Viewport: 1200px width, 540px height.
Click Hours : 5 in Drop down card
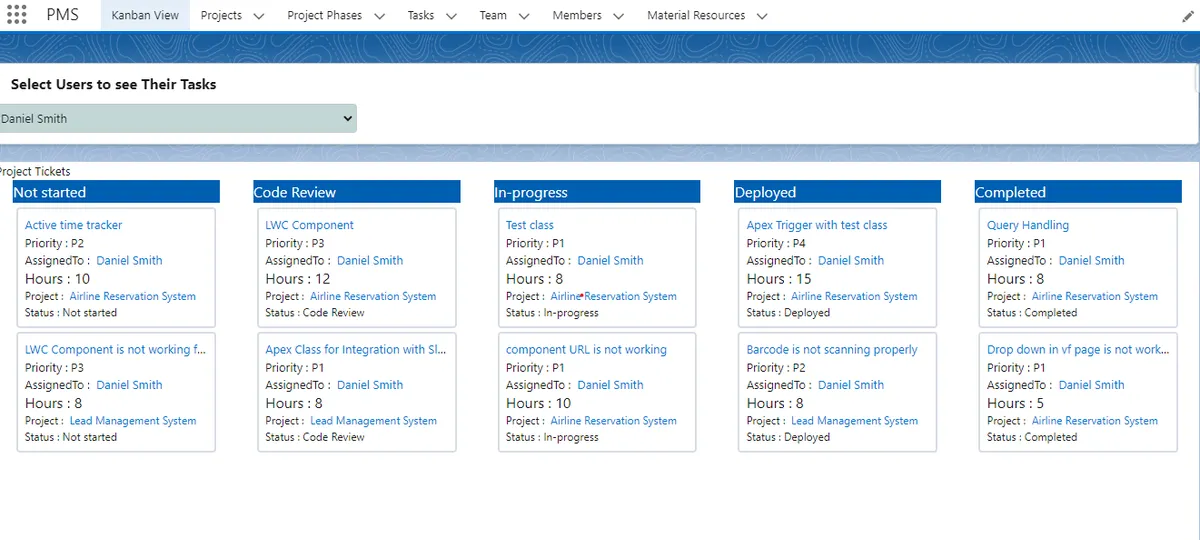click(1015, 403)
